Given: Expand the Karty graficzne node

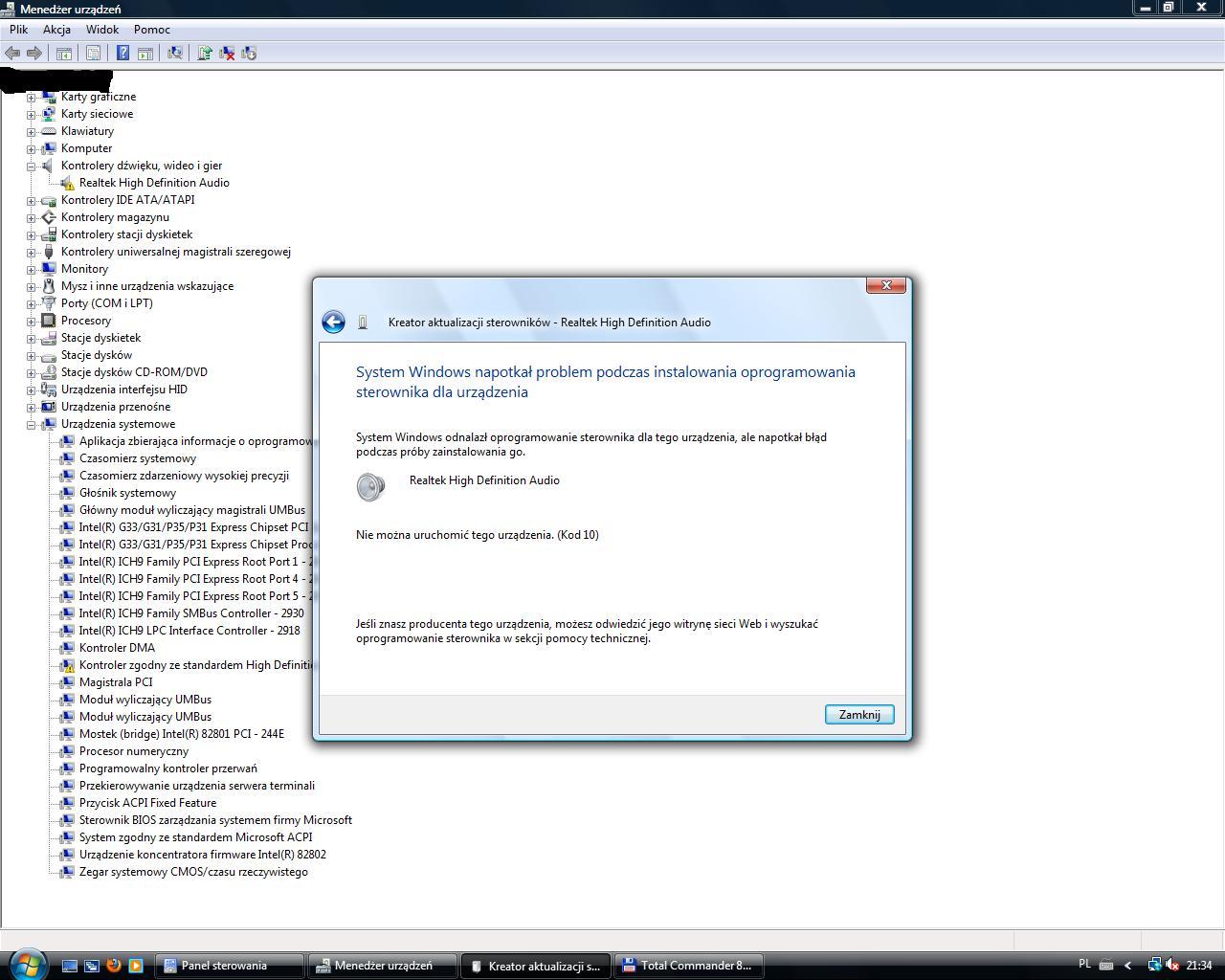Looking at the screenshot, I should point(32,97).
